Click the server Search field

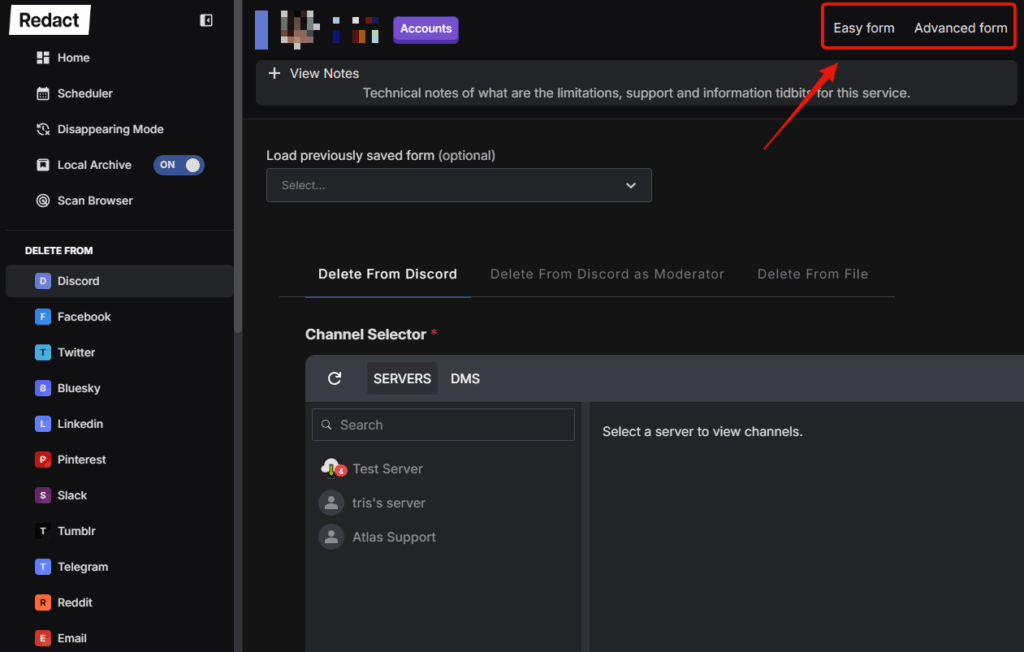click(x=443, y=425)
